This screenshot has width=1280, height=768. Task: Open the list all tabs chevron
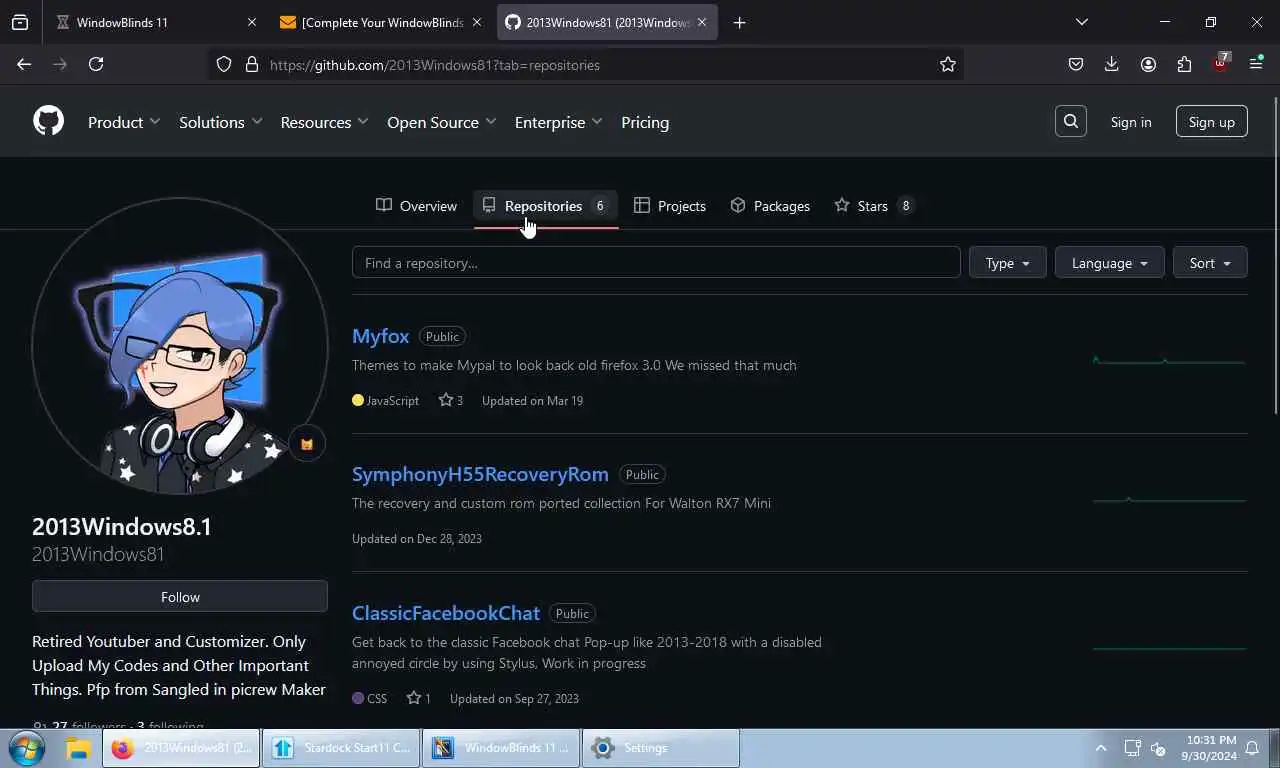click(1081, 22)
